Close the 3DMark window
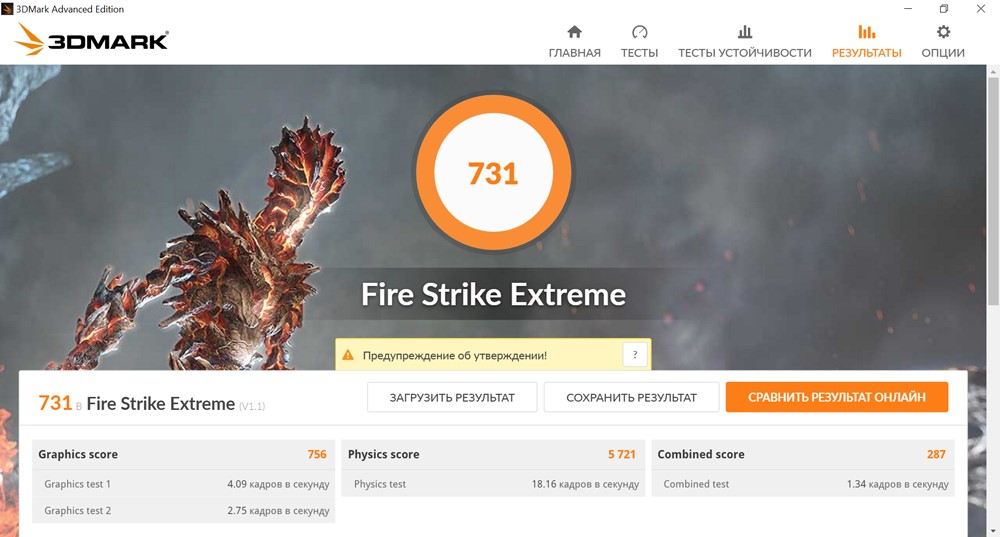The width and height of the screenshot is (1000, 537). [981, 9]
